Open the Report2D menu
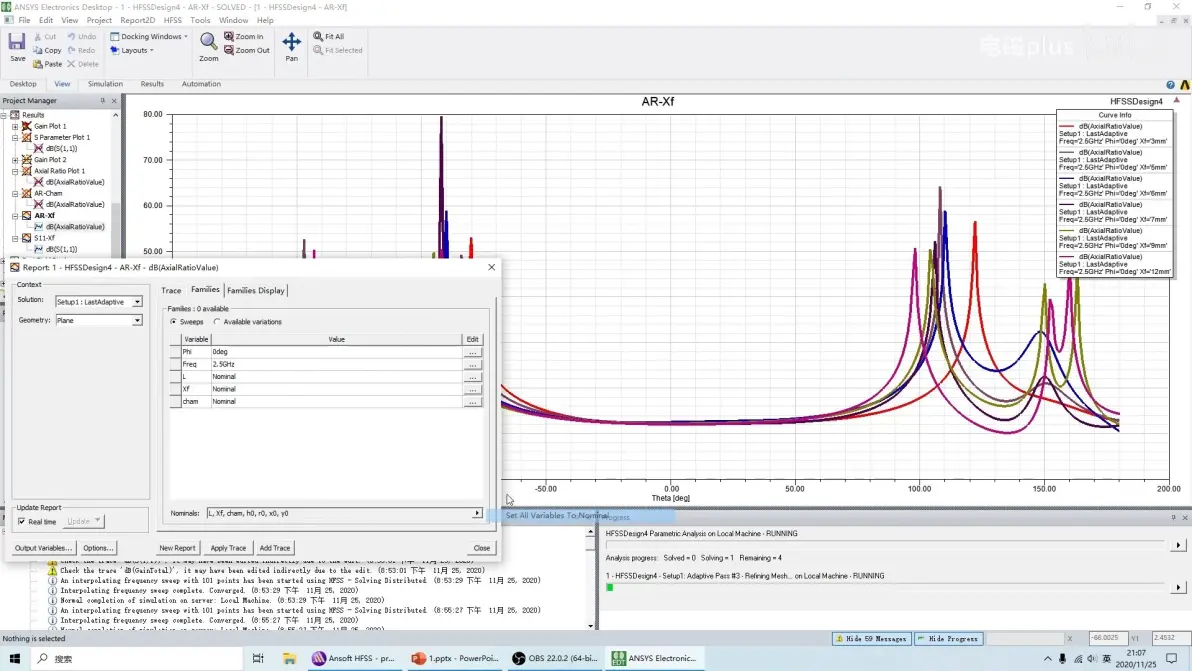1192x671 pixels. (138, 21)
